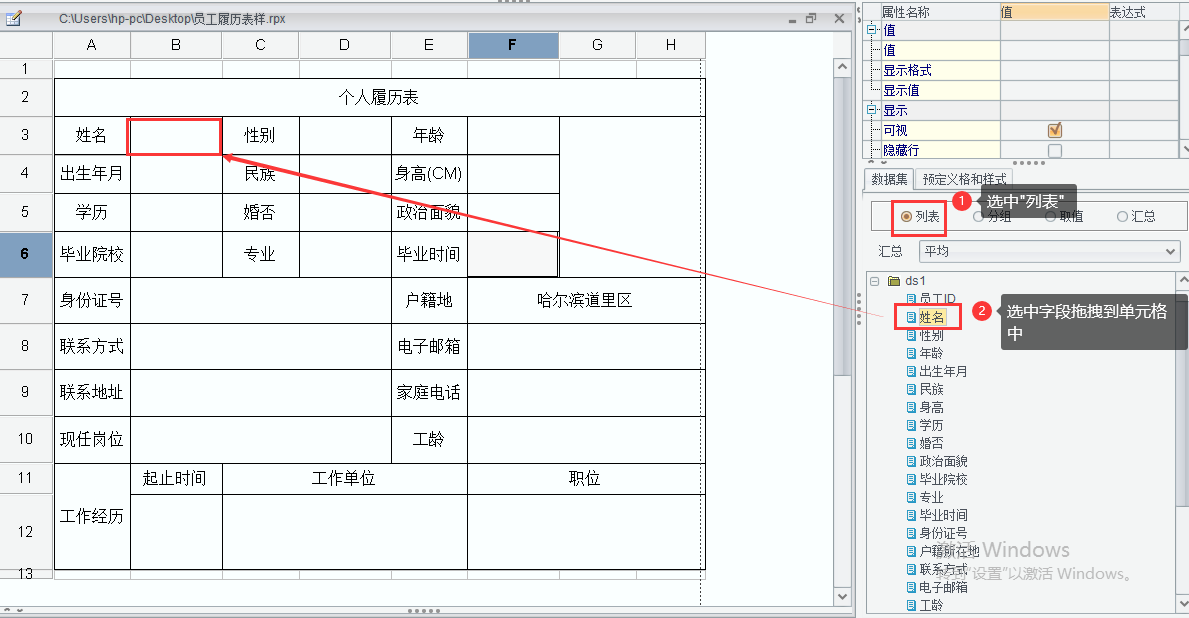
Task: Select the 性别 field icon in the dataset tree
Action: [x=911, y=335]
